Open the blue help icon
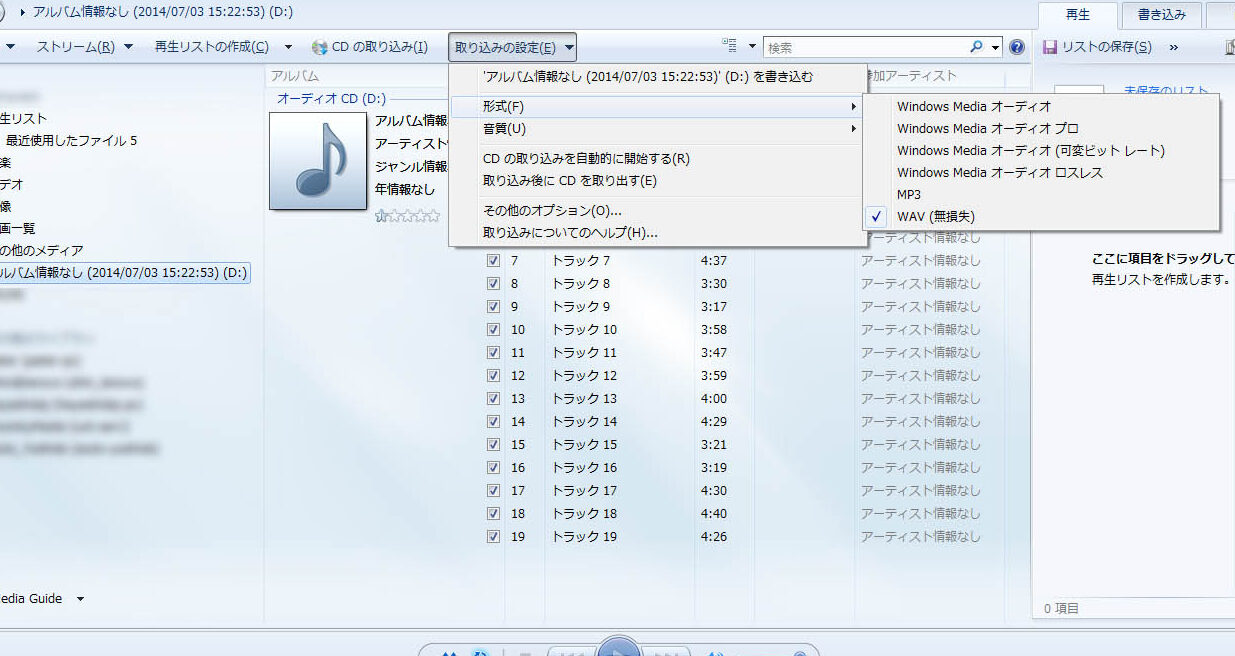Viewport: 1235px width, 656px height. (x=1017, y=47)
